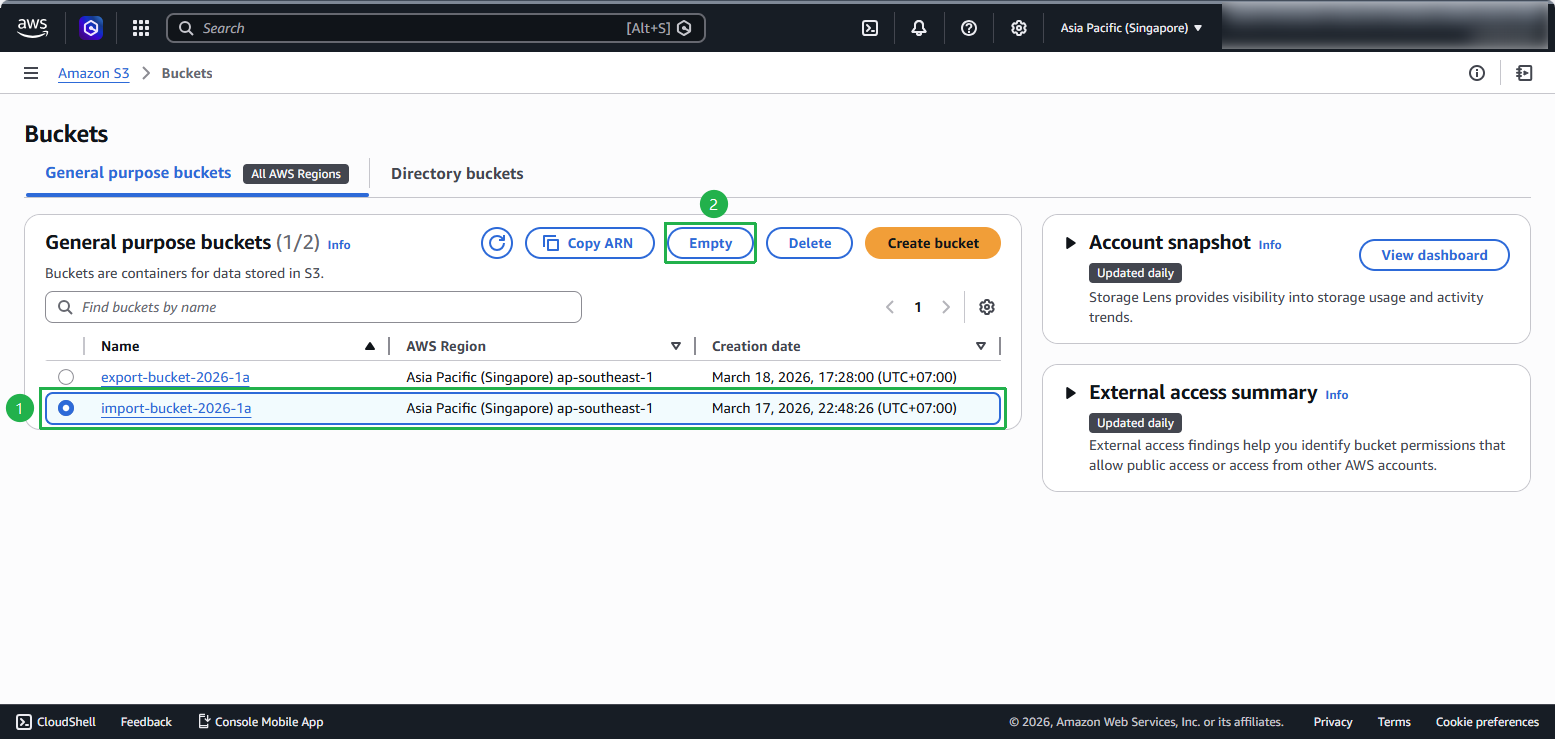Image resolution: width=1555 pixels, height=739 pixels.
Task: Open the export-bucket-2026-1a link
Action: 175,377
